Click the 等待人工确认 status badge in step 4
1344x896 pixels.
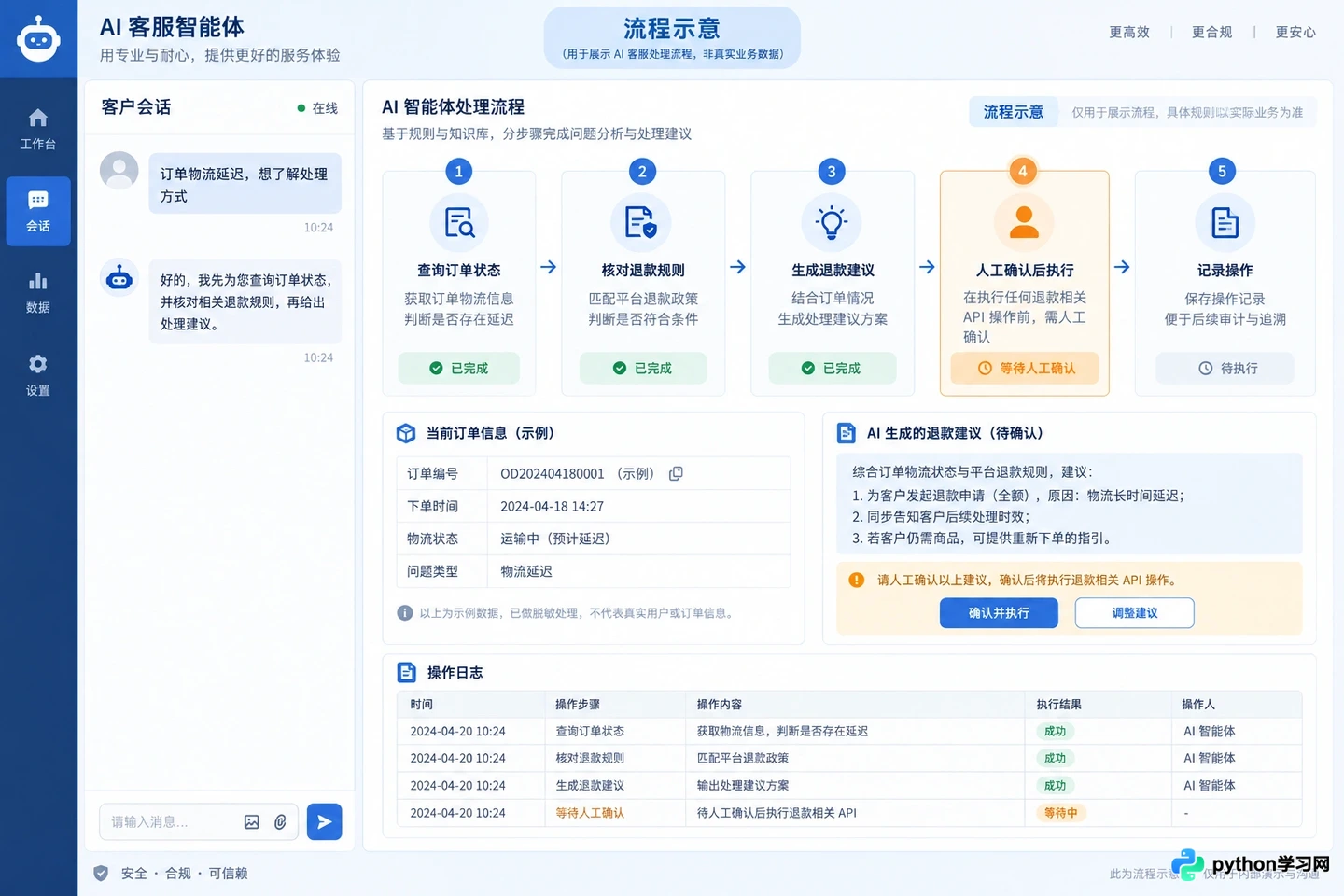1025,369
